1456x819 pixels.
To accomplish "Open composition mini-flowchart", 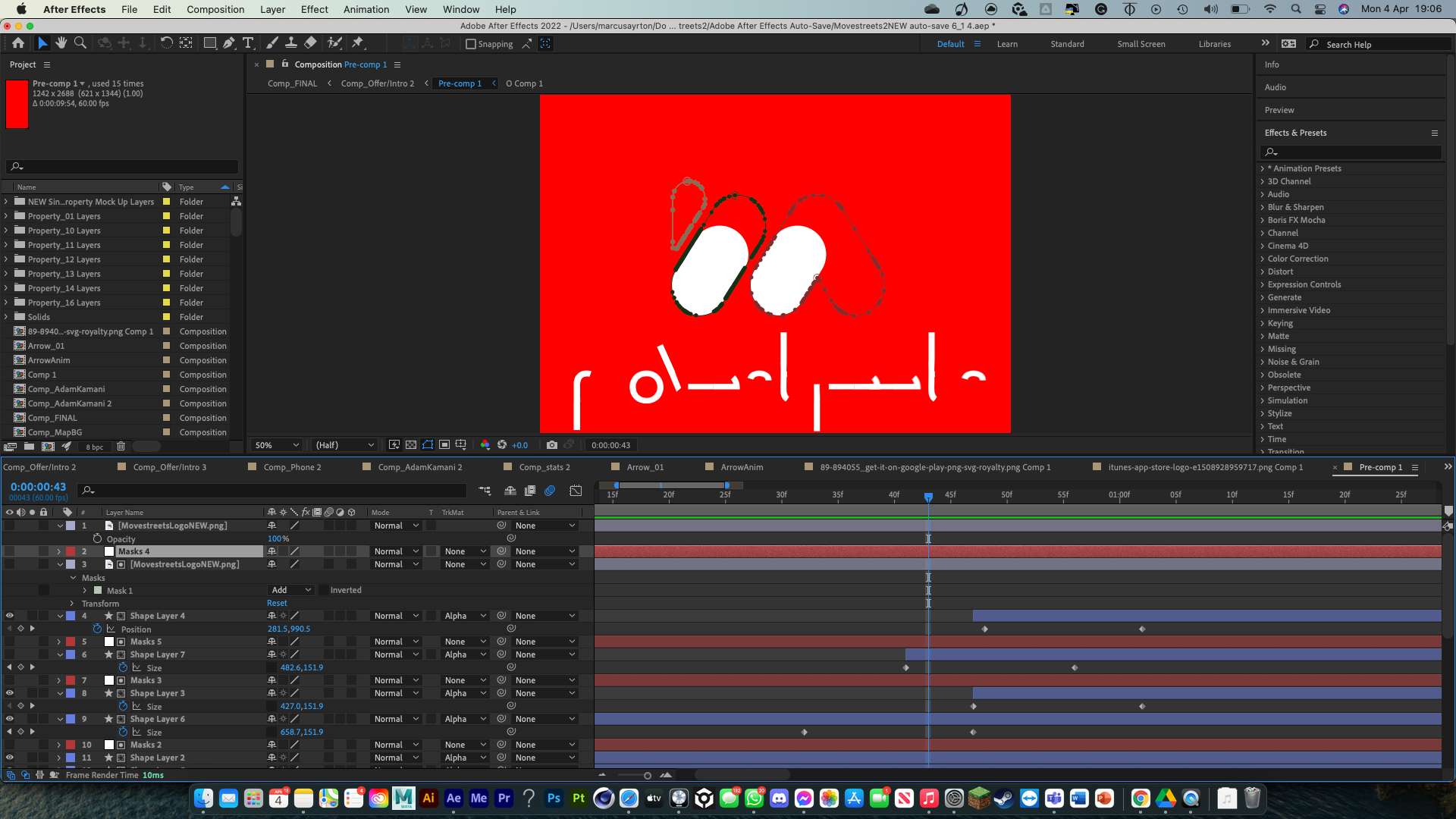I will [485, 491].
